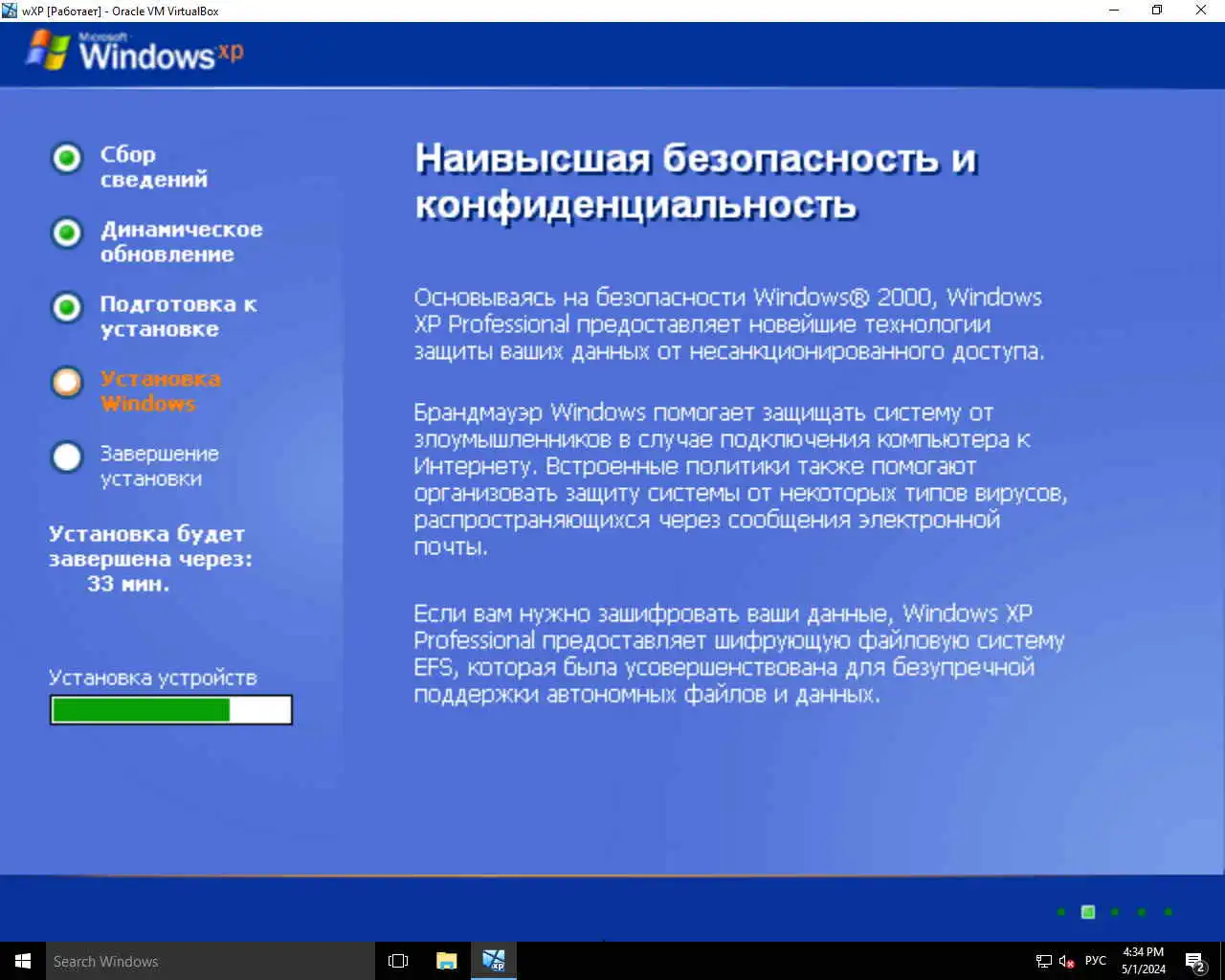Open the clock showing 4:34 PM

pyautogui.click(x=1144, y=961)
